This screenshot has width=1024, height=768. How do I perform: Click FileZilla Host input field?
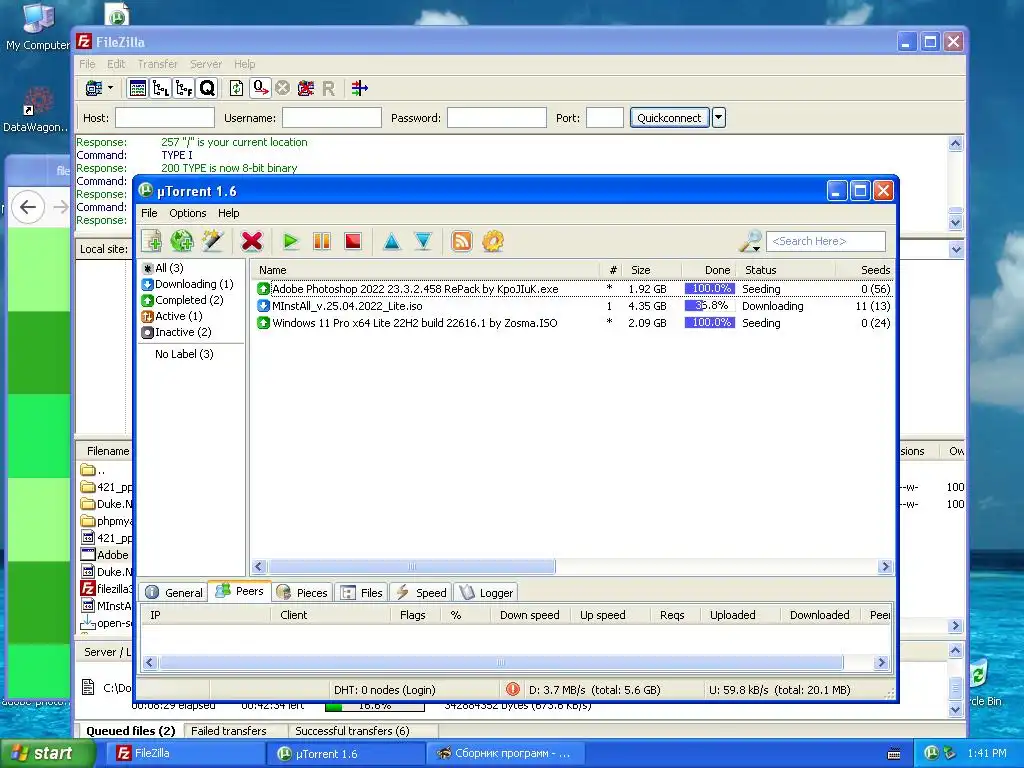pos(165,118)
